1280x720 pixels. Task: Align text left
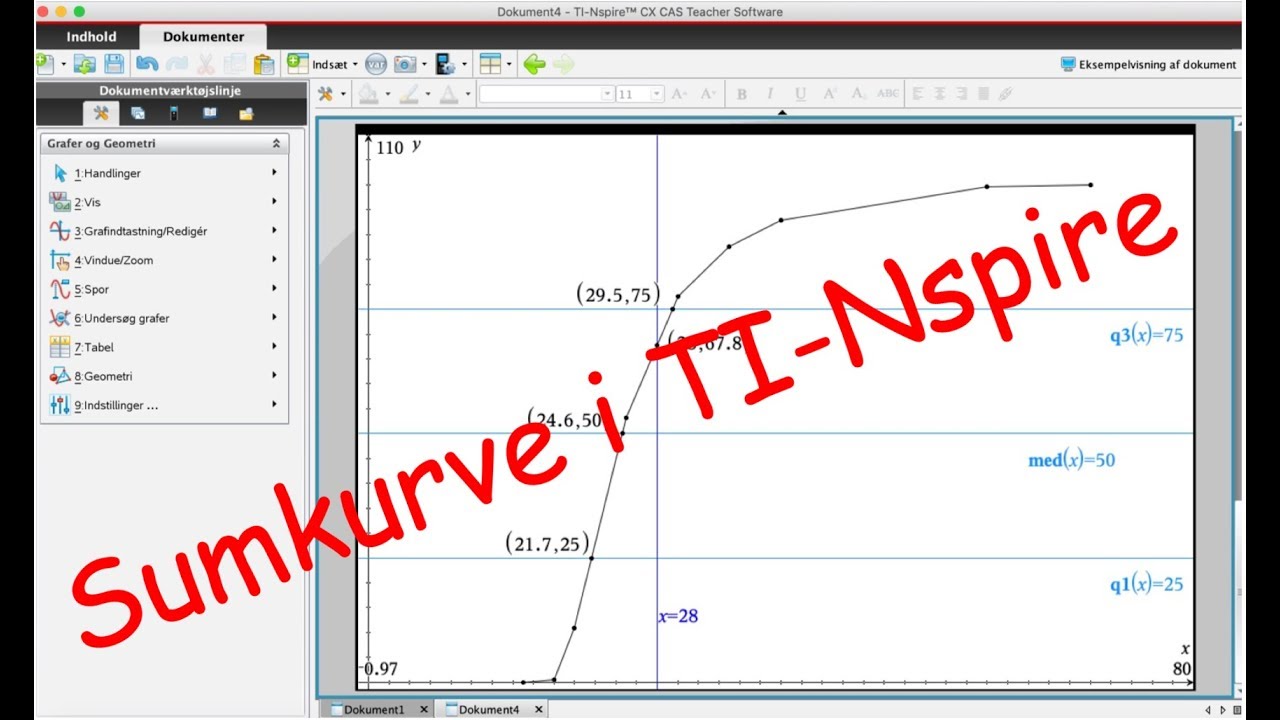[x=918, y=93]
